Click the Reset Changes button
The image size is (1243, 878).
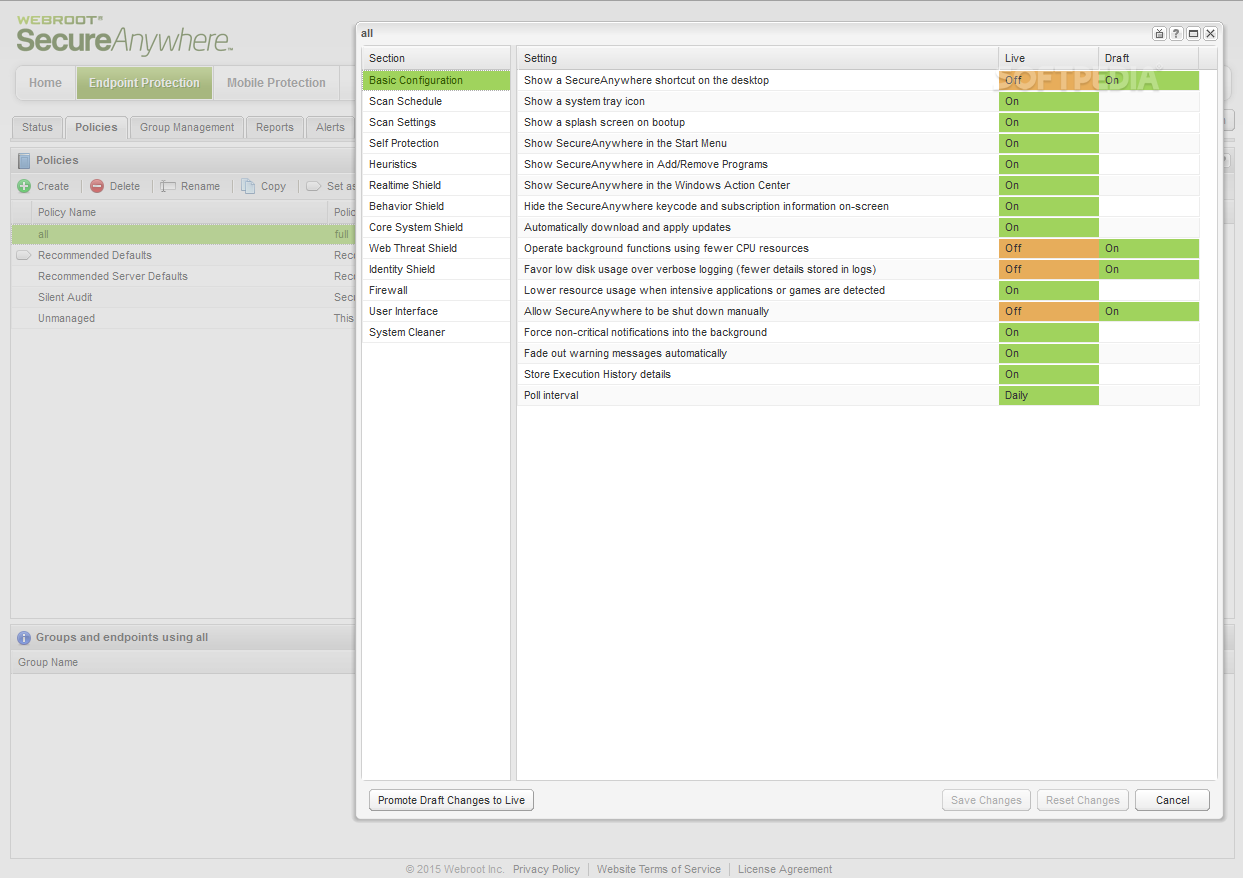click(x=1082, y=800)
